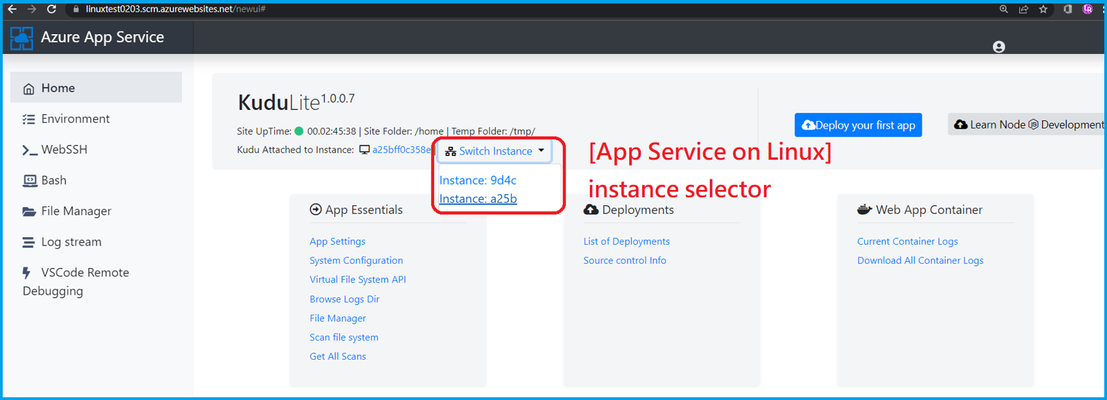Screen dimensions: 1107x400
Task: Click the Learn Node Development button
Action: click(x=1027, y=124)
